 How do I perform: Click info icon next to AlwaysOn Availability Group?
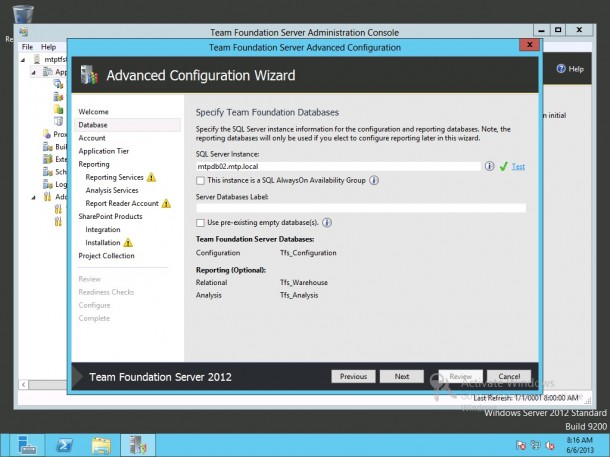[373, 180]
